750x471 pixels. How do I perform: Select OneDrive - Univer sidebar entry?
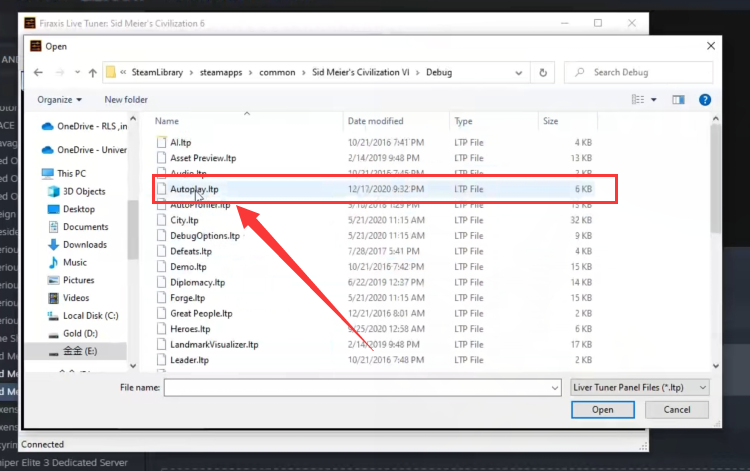pyautogui.click(x=85, y=150)
